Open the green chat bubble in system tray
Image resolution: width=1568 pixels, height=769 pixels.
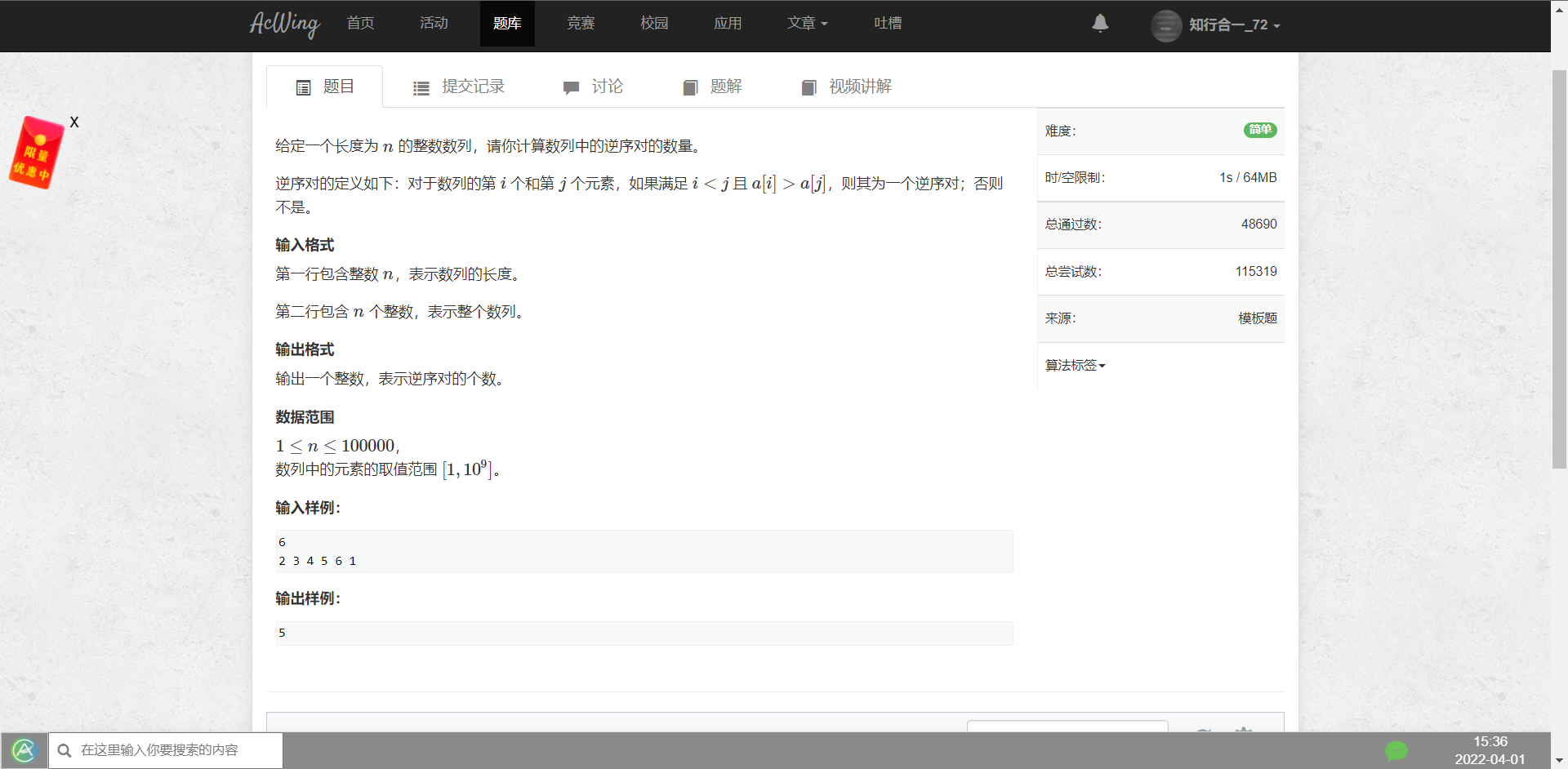pyautogui.click(x=1398, y=750)
